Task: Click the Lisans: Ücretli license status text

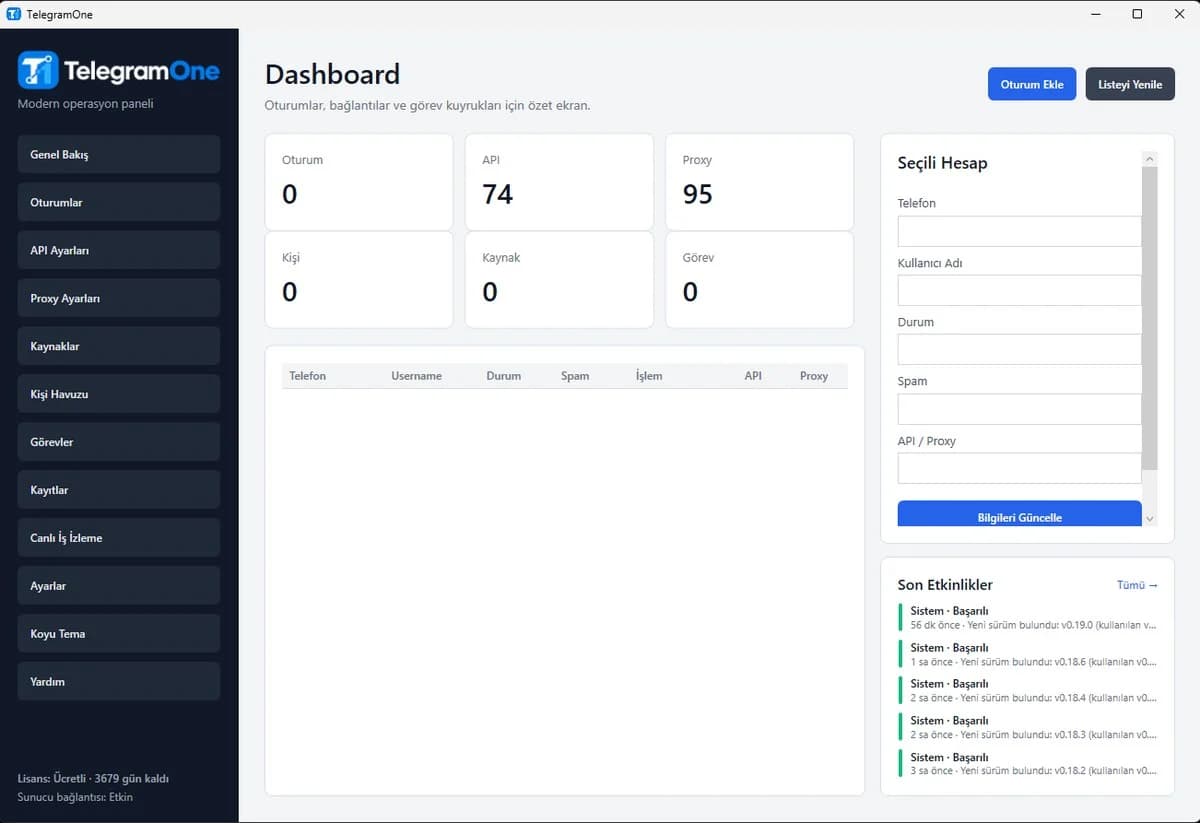Action: (93, 778)
